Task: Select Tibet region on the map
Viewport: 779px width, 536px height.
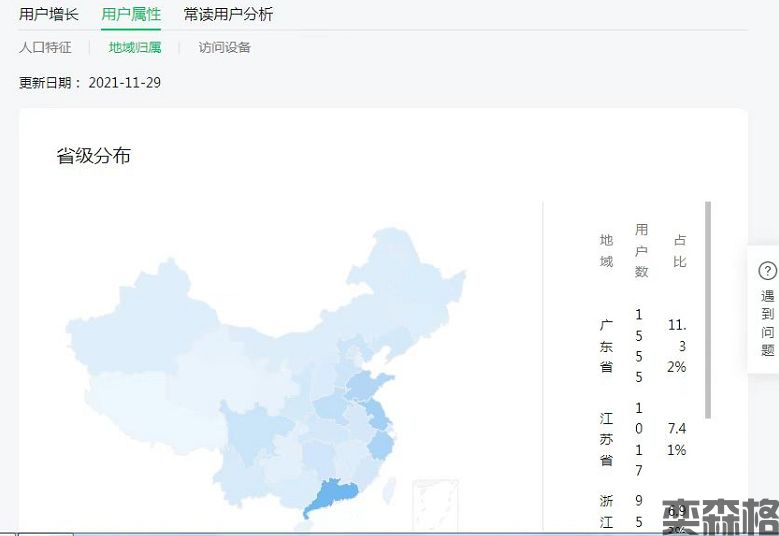Action: click(x=130, y=400)
